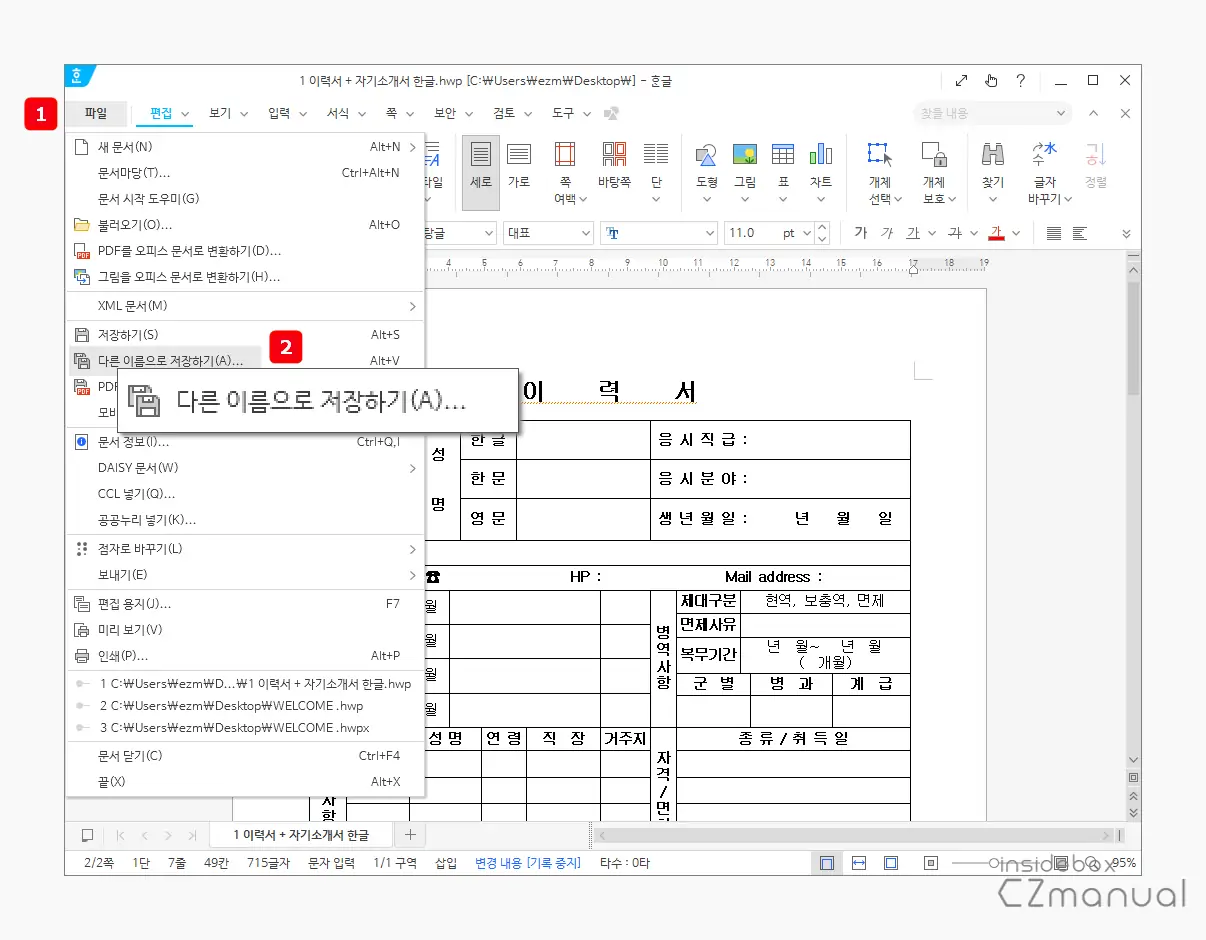1206x940 pixels.
Task: Apply italic with the slanted 가 icon
Action: pos(887,233)
